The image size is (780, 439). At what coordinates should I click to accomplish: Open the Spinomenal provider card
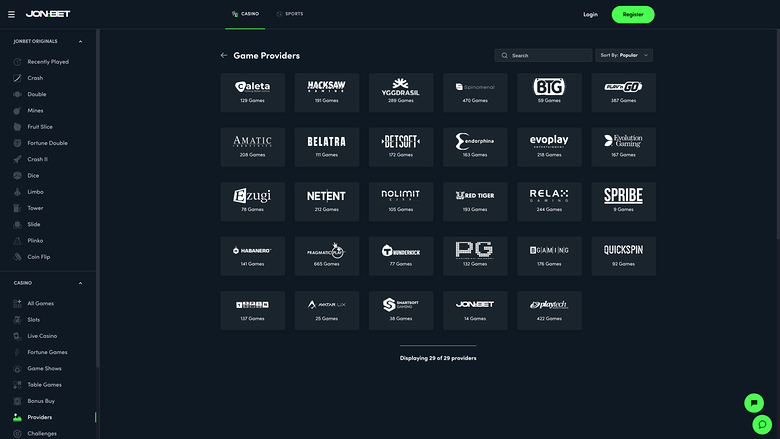pyautogui.click(x=475, y=92)
